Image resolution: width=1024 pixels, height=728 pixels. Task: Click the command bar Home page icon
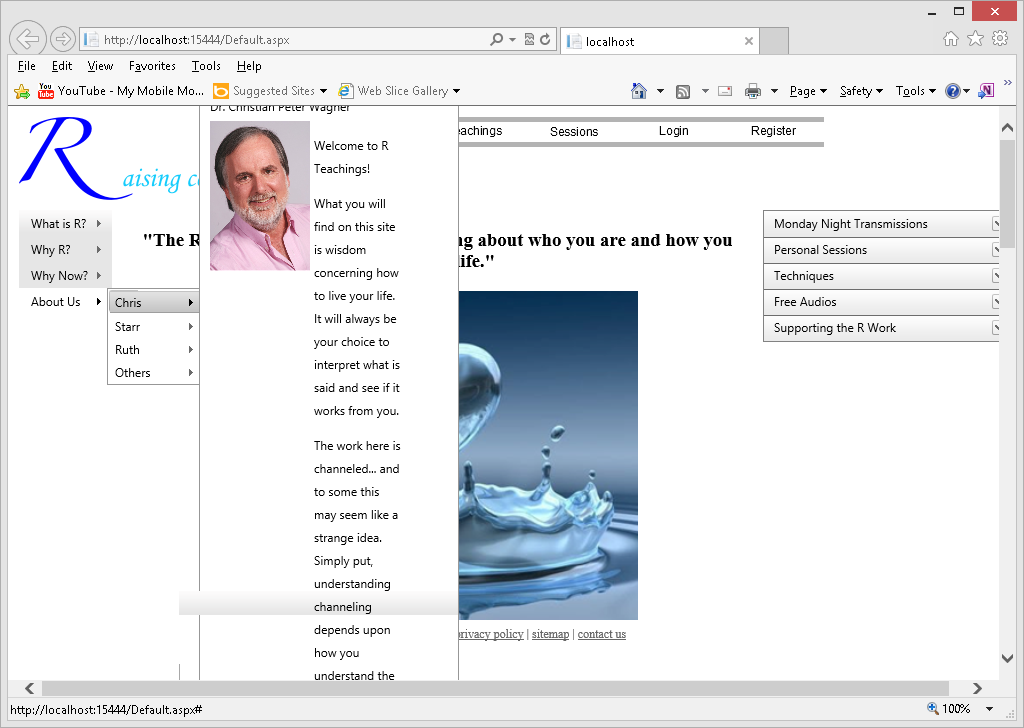(639, 91)
